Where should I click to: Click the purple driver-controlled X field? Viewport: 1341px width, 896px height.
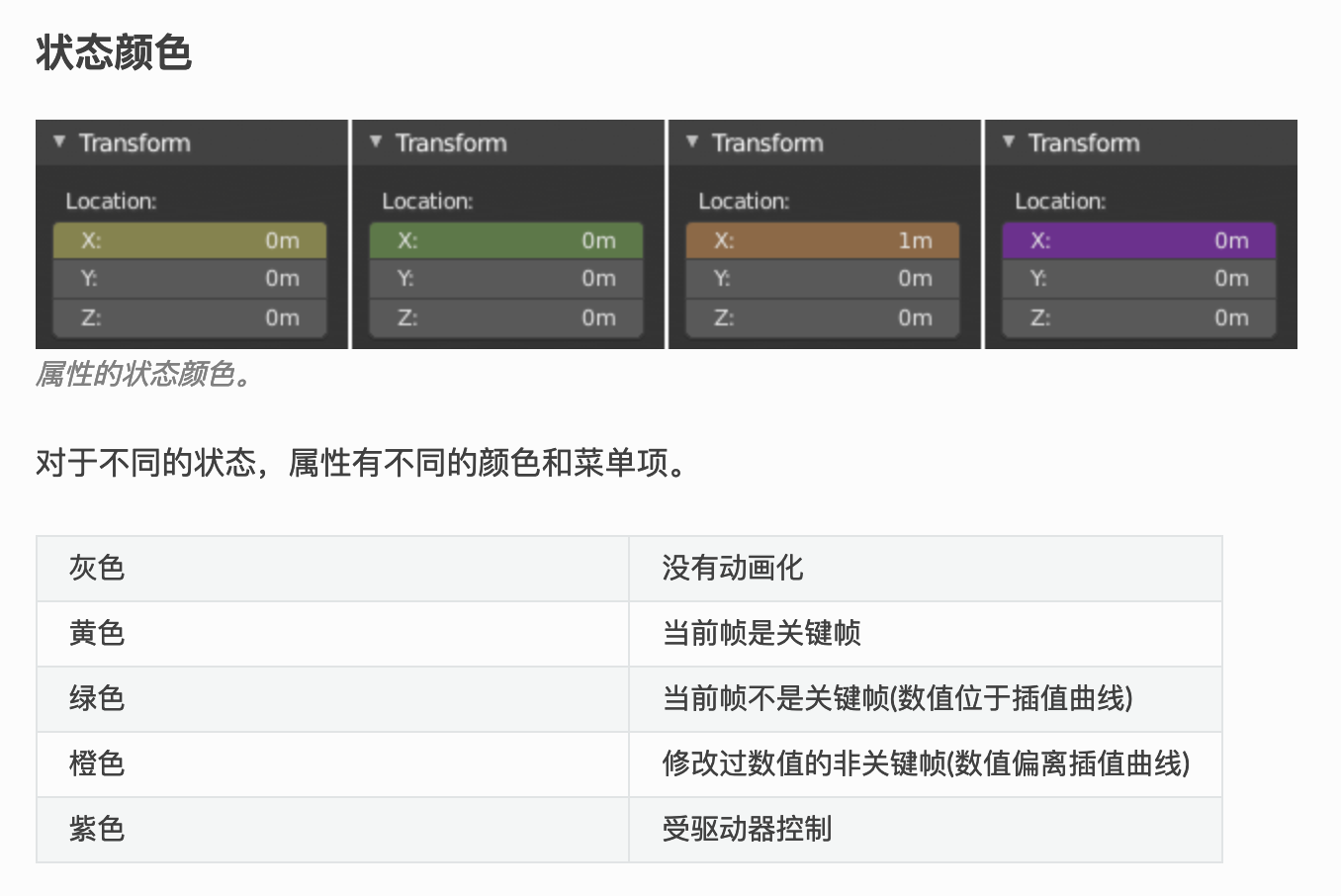1138,240
